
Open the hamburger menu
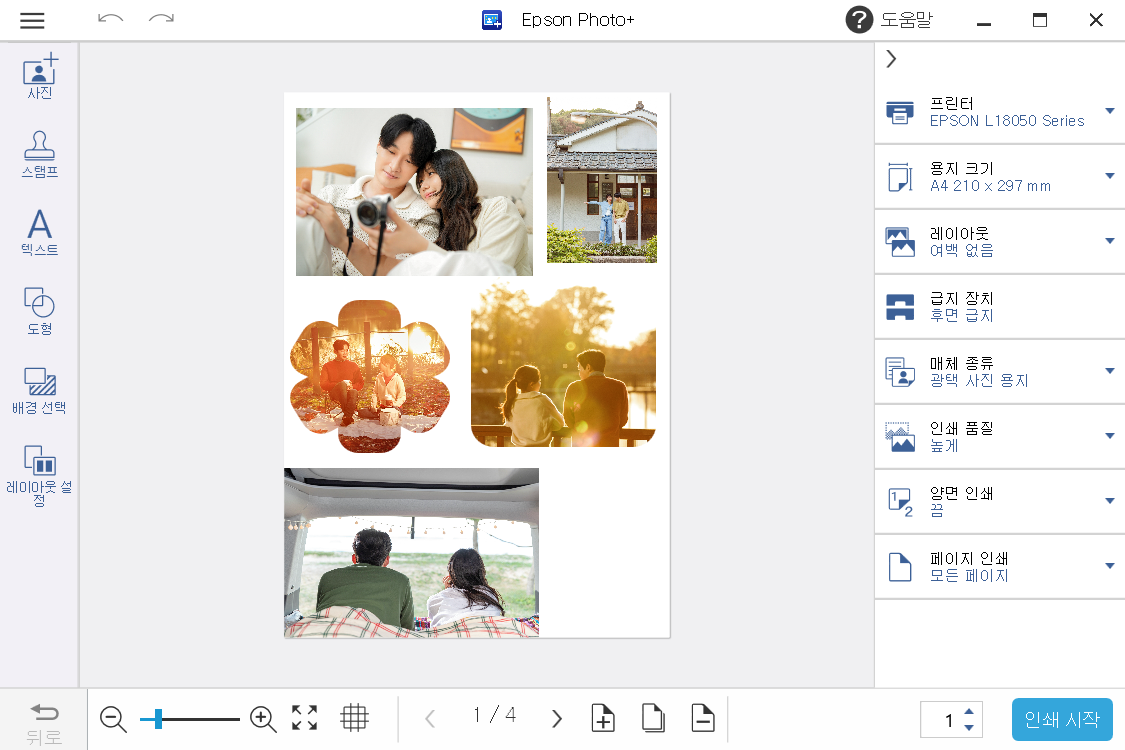(32, 20)
